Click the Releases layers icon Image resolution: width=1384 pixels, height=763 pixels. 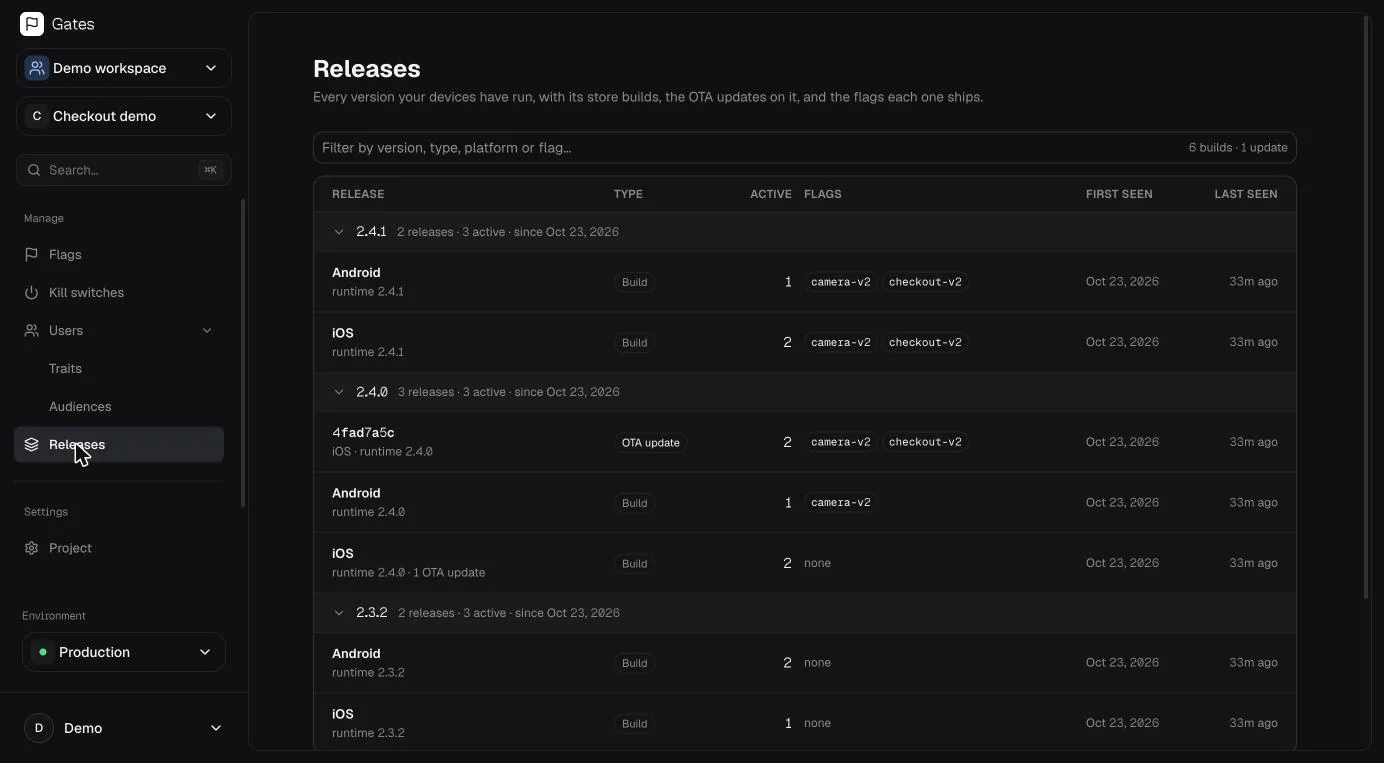32,445
